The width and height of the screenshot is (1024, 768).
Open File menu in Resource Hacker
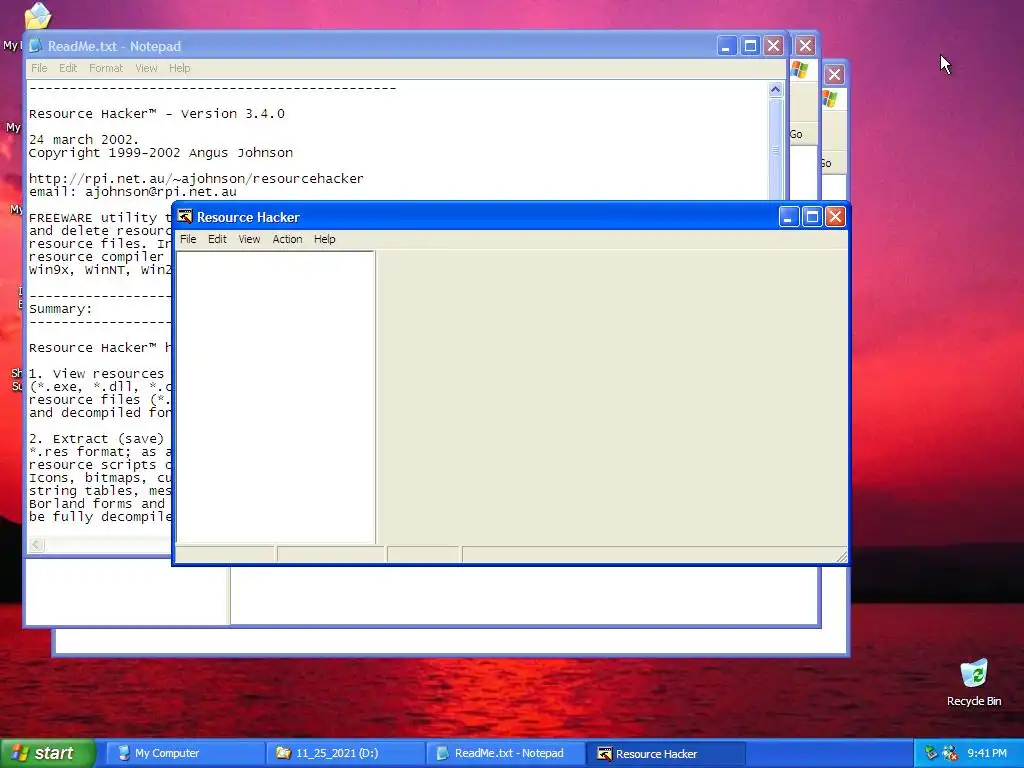[x=188, y=239]
